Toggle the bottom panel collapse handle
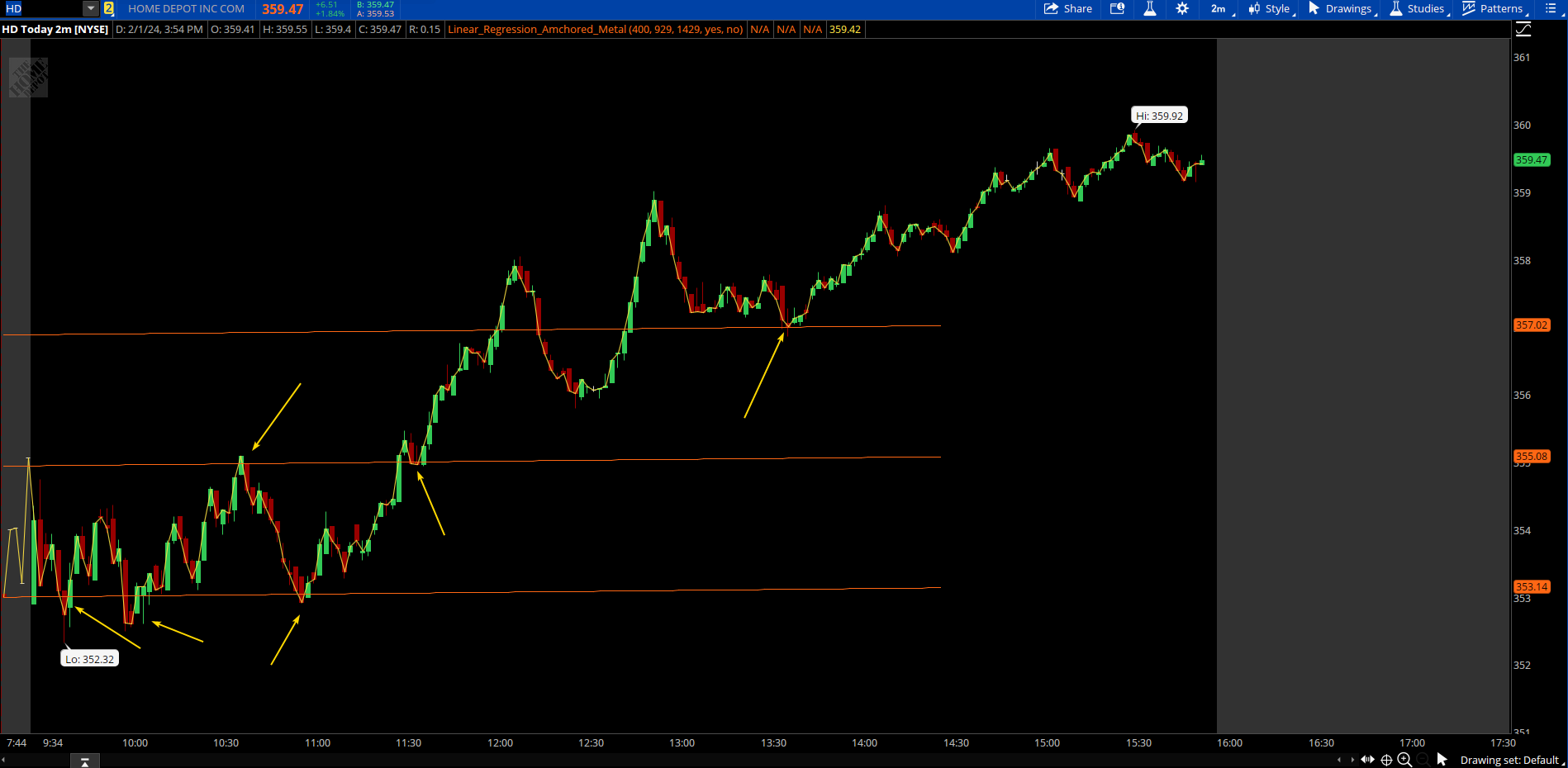1568x768 pixels. point(84,761)
